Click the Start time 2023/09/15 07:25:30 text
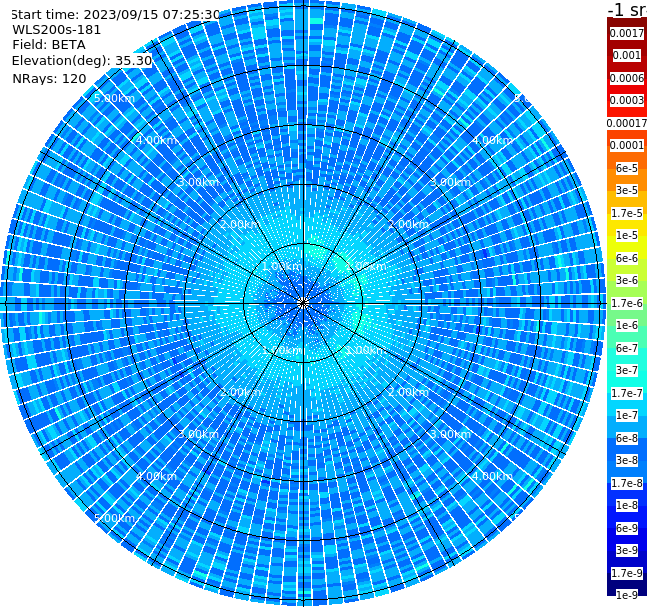Image resolution: width=647 pixels, height=607 pixels. point(115,15)
